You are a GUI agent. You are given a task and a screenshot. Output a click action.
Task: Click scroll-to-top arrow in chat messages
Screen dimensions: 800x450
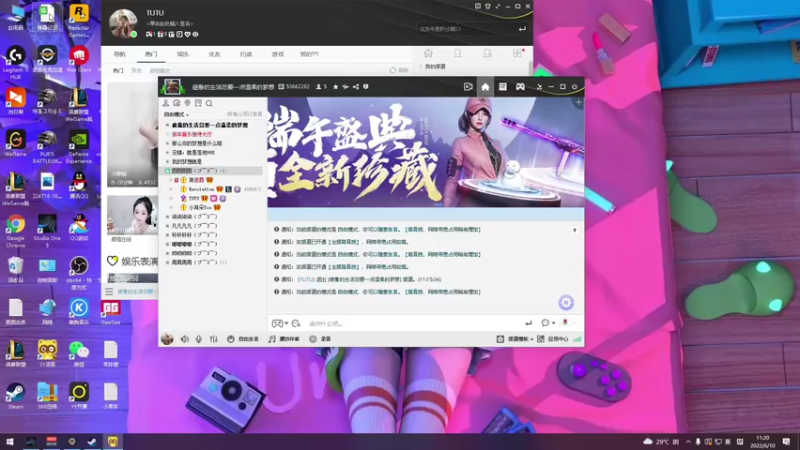574,230
